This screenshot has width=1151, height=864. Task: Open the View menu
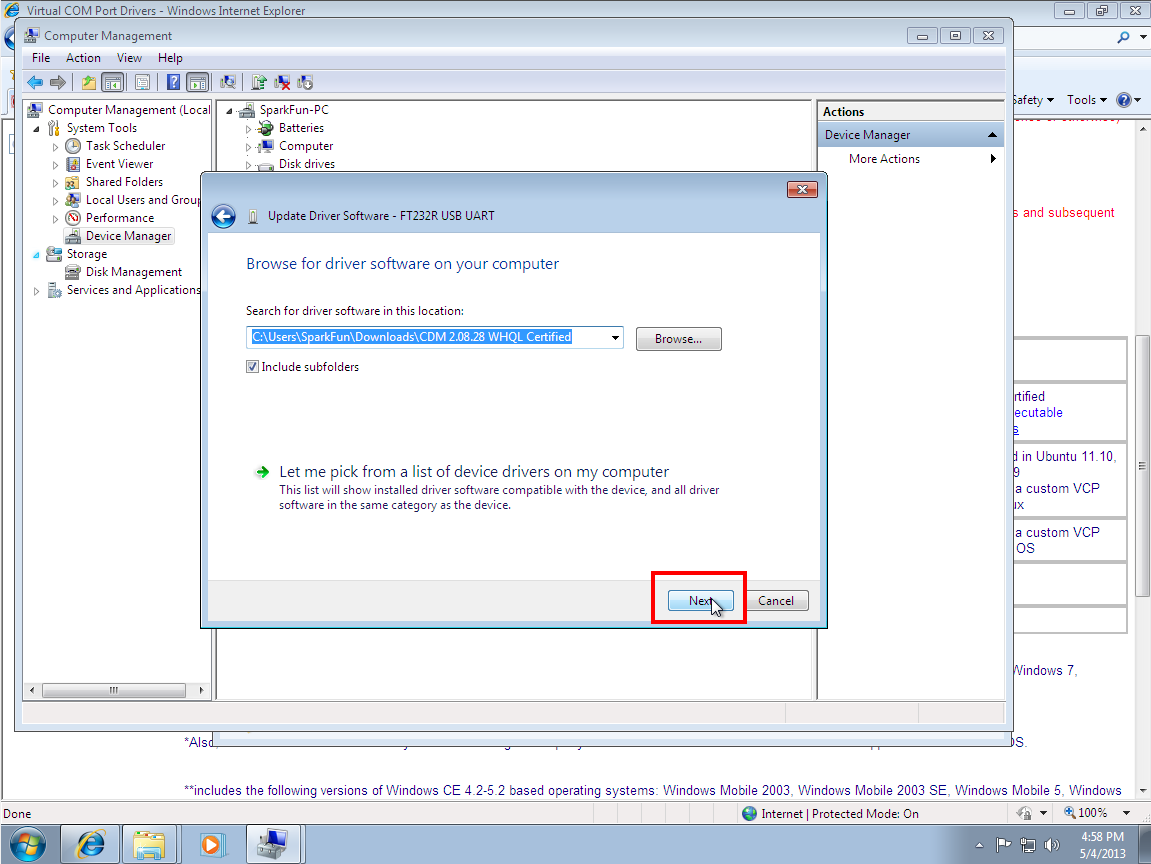(129, 58)
